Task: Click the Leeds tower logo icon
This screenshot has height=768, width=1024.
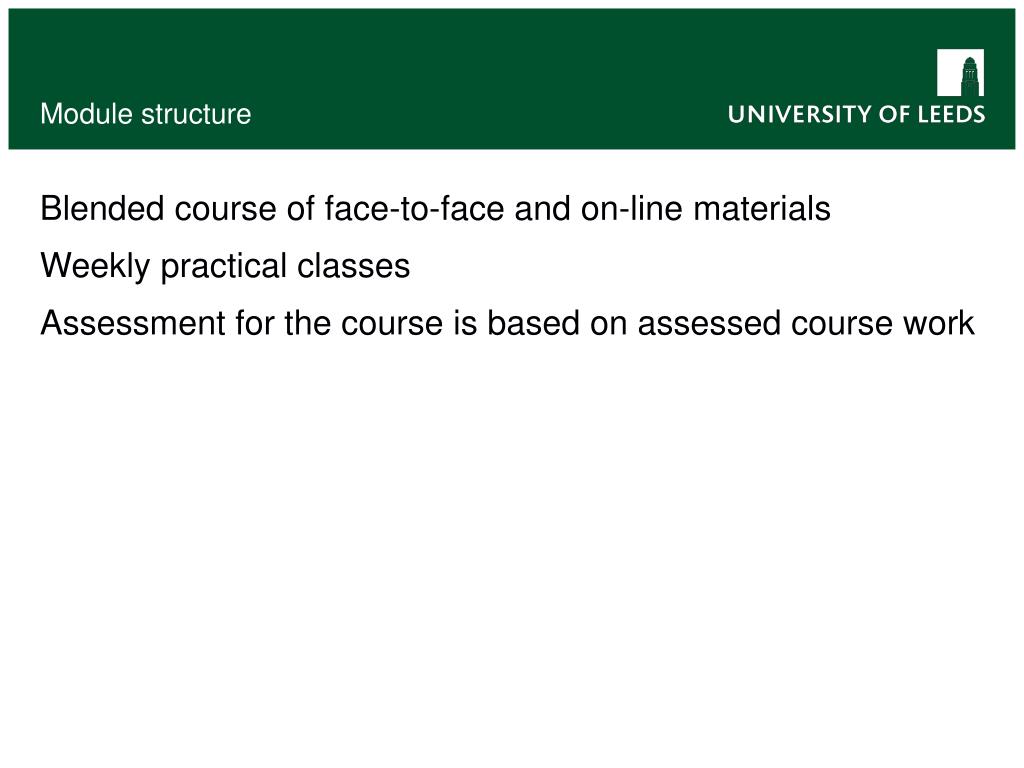Action: pos(960,72)
